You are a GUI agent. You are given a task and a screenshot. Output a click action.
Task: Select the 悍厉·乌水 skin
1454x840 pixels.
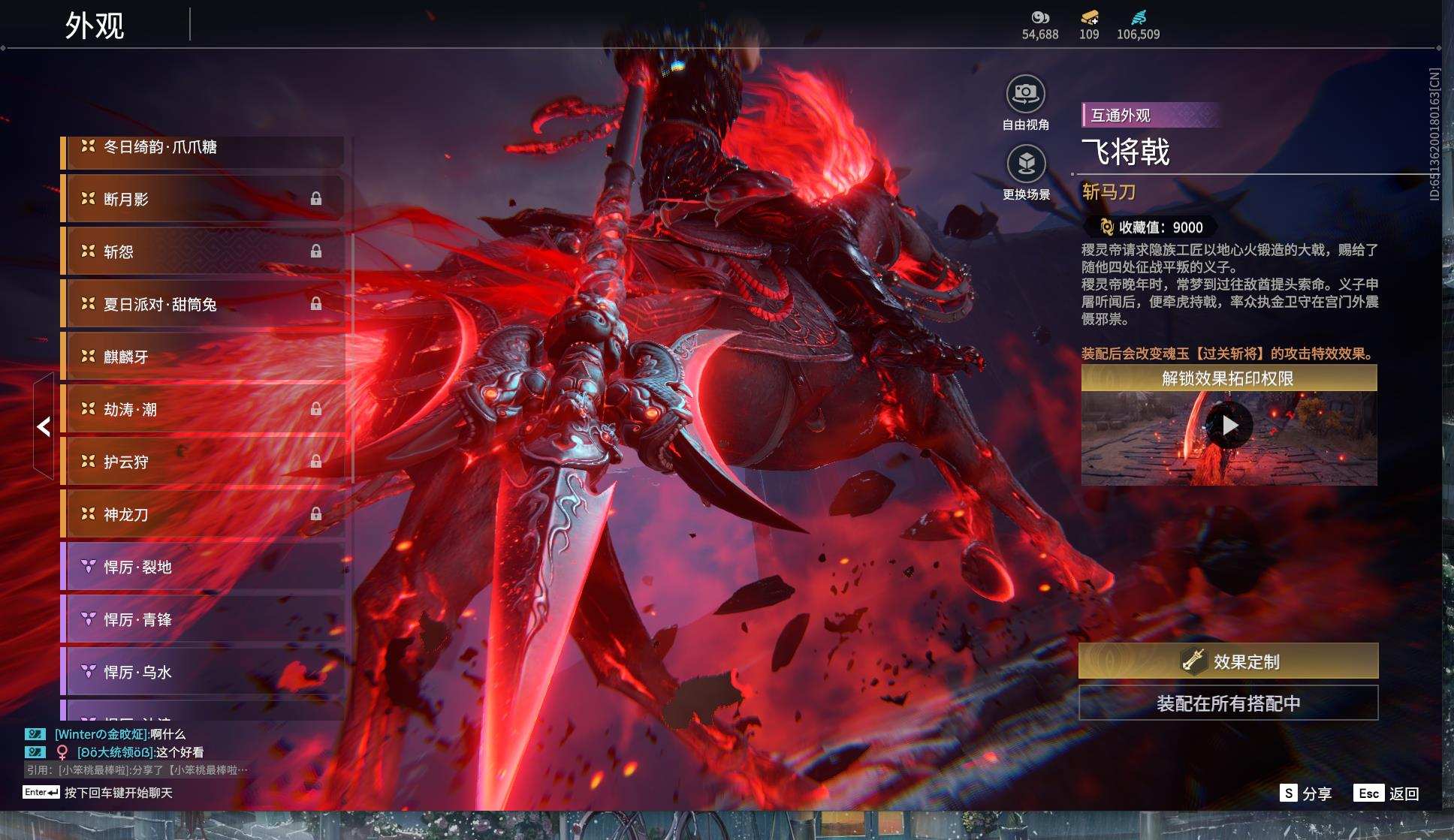point(203,671)
